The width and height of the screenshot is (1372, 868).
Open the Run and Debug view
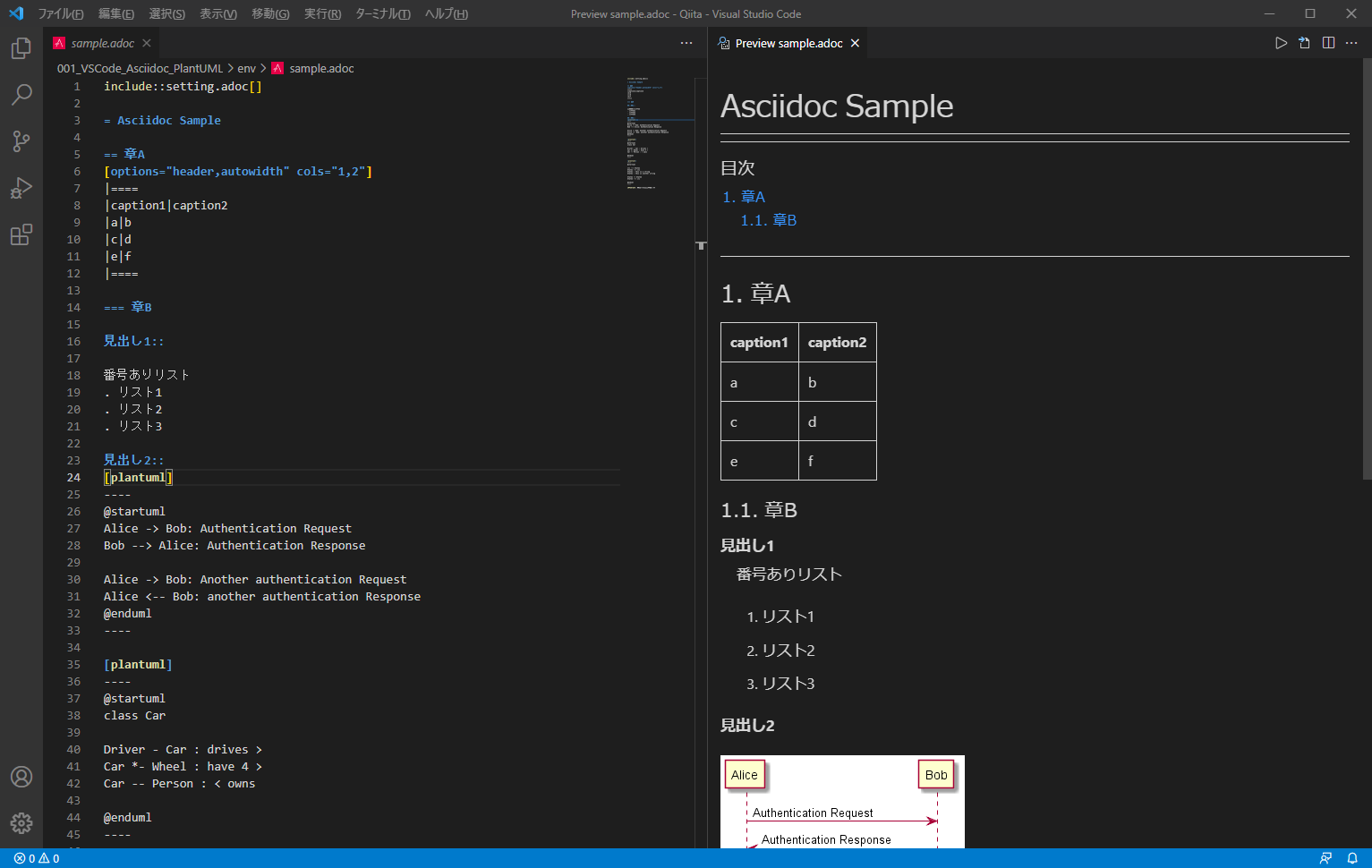point(21,188)
